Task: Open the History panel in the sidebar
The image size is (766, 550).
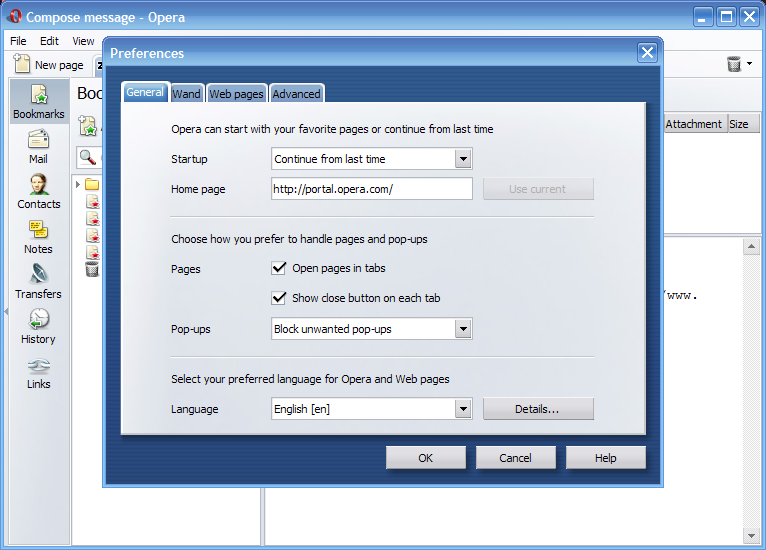Action: (39, 326)
